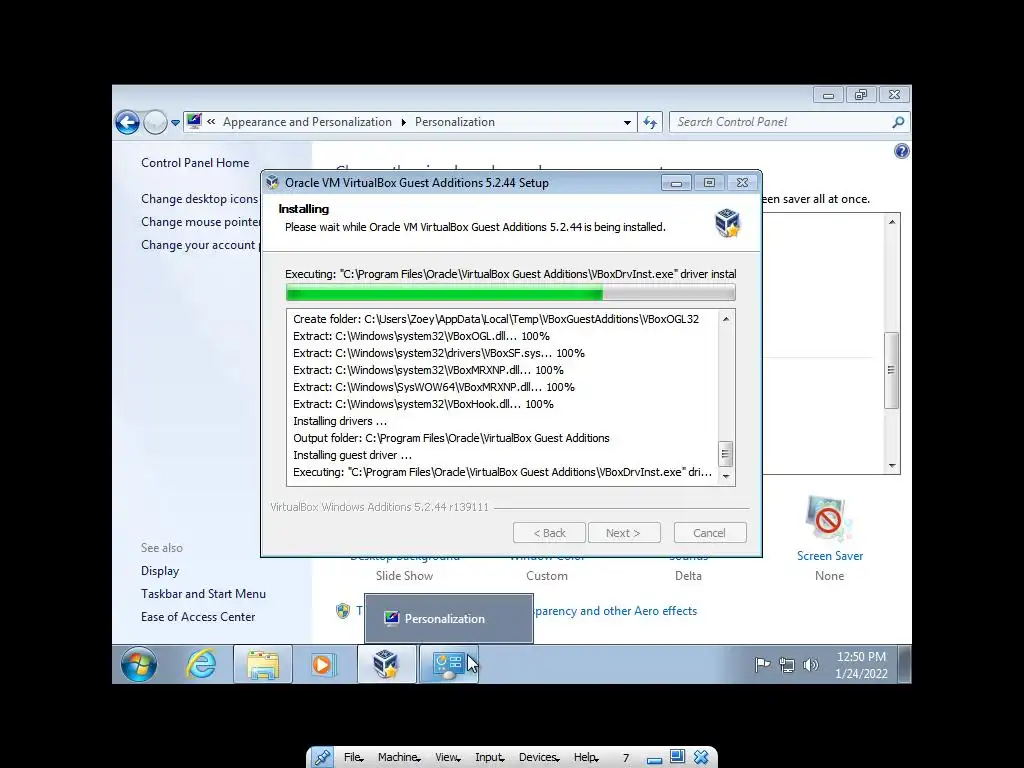Select log line extracting VBoxHook.dll

click(x=423, y=404)
